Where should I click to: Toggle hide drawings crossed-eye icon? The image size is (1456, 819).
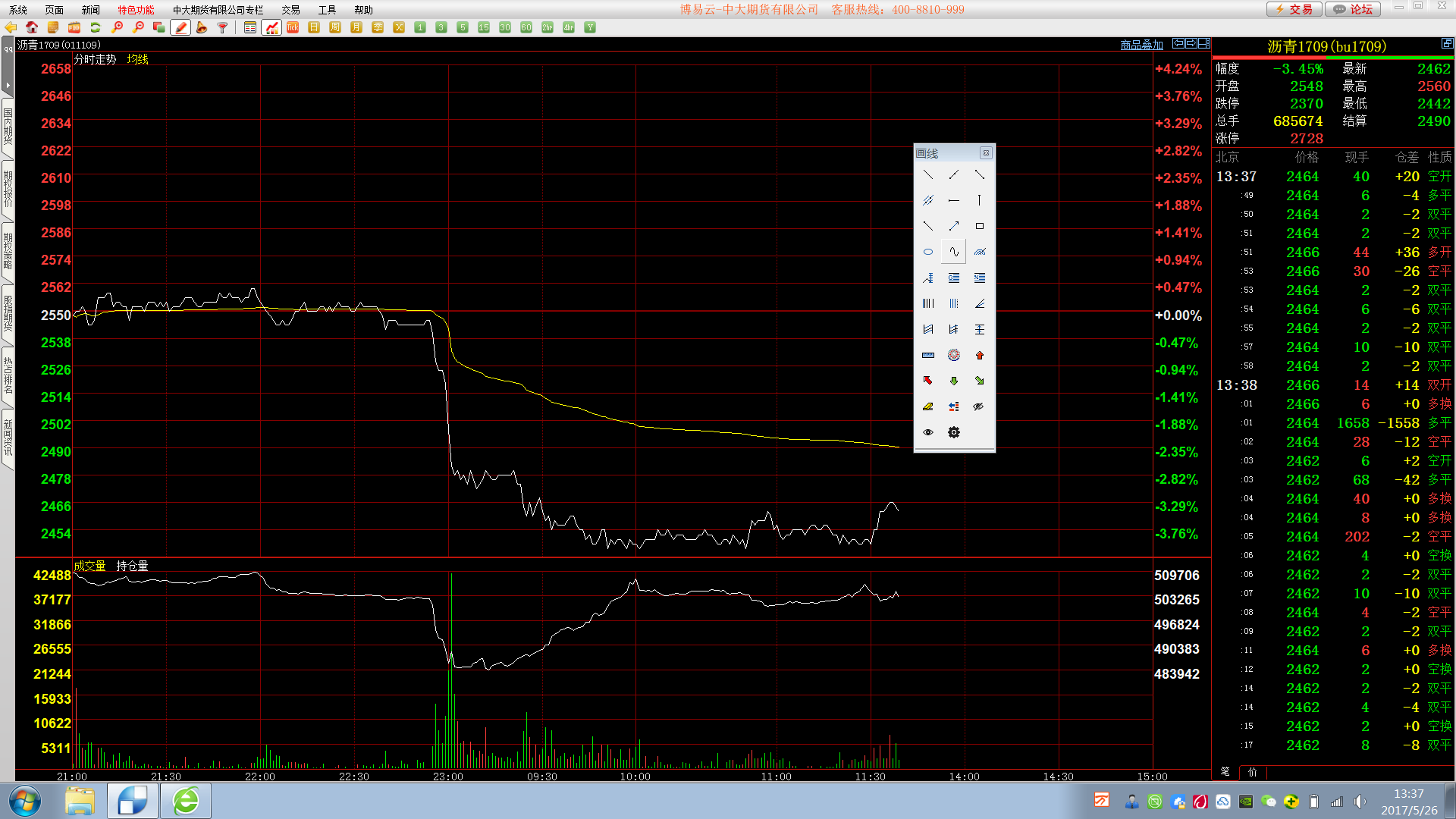click(x=979, y=406)
